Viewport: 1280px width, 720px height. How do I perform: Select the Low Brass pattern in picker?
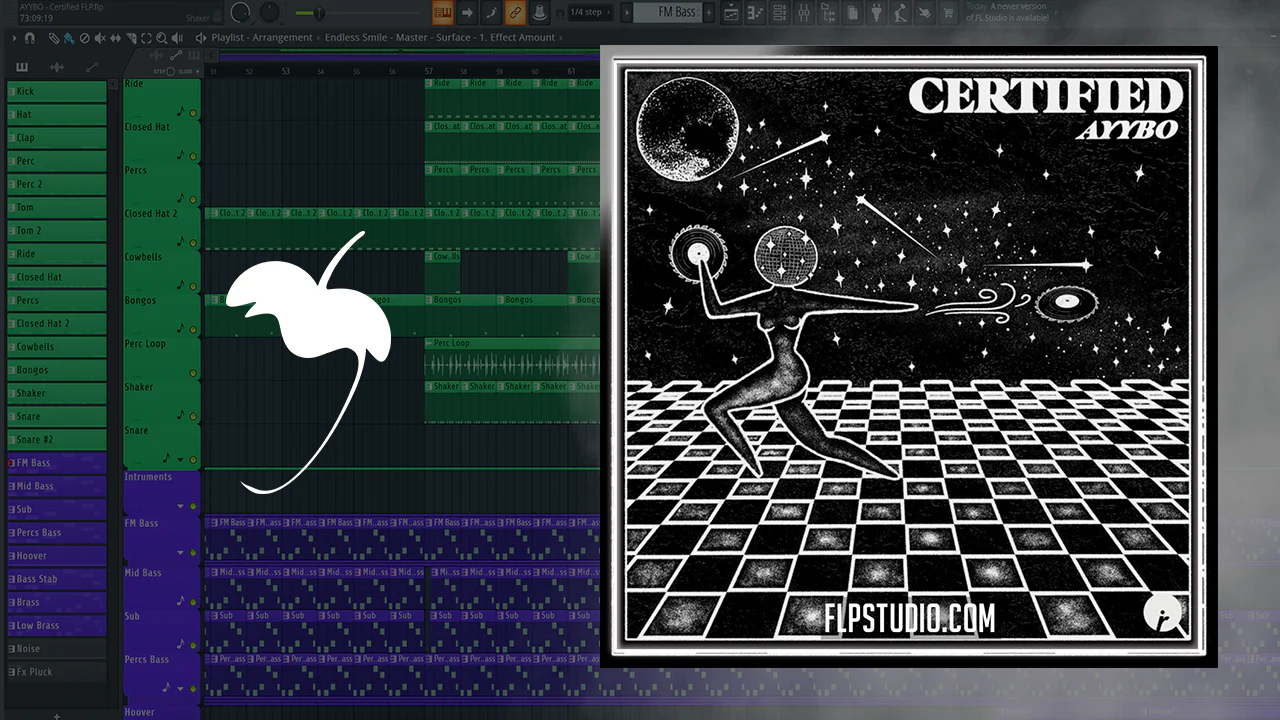click(x=56, y=625)
